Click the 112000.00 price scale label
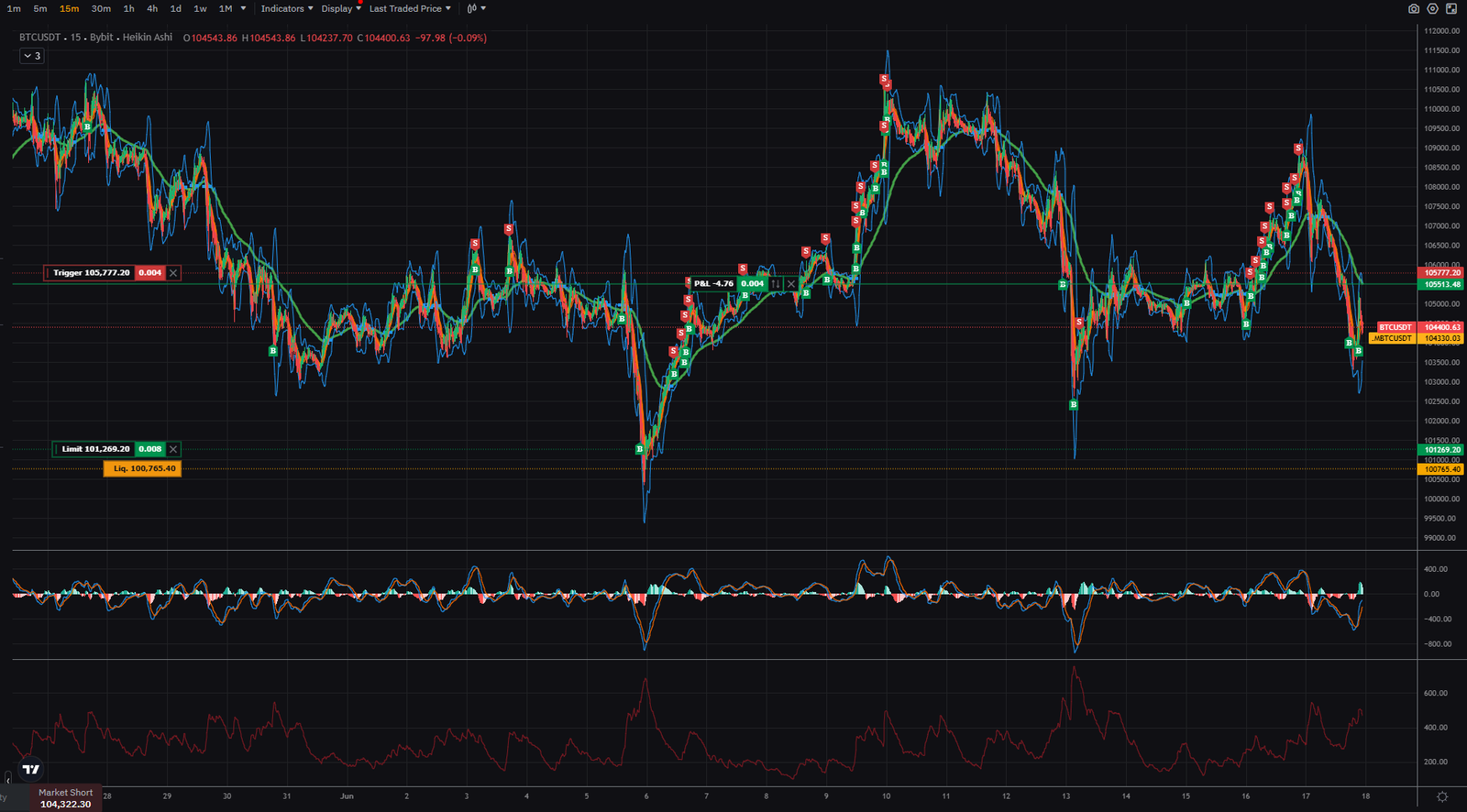The height and width of the screenshot is (812, 1467). [x=1441, y=31]
